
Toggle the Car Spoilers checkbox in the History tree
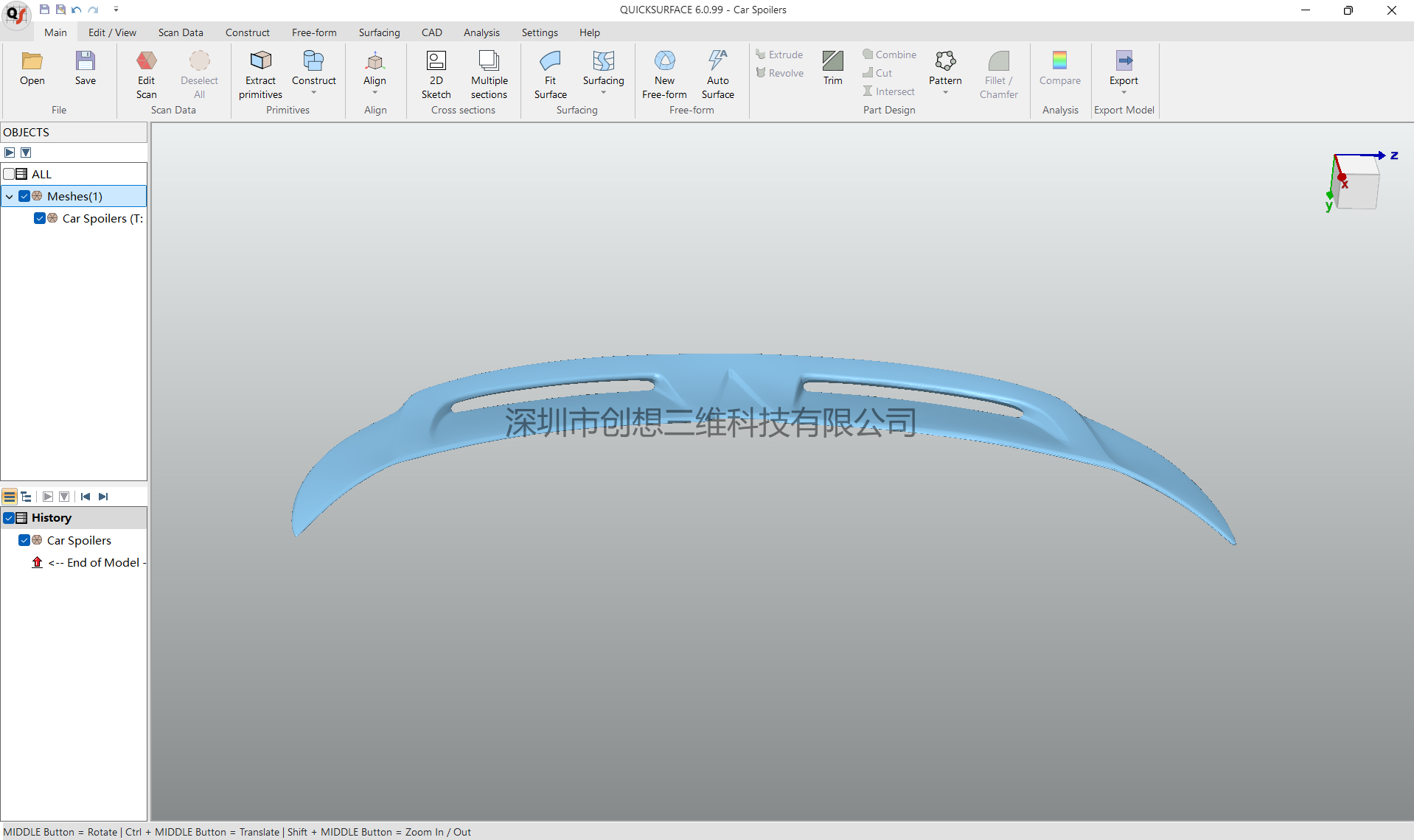pos(24,540)
